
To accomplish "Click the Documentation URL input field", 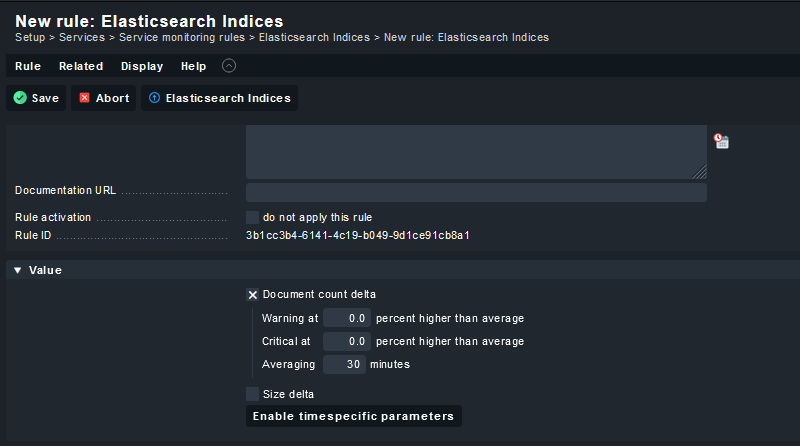I will pyautogui.click(x=476, y=192).
